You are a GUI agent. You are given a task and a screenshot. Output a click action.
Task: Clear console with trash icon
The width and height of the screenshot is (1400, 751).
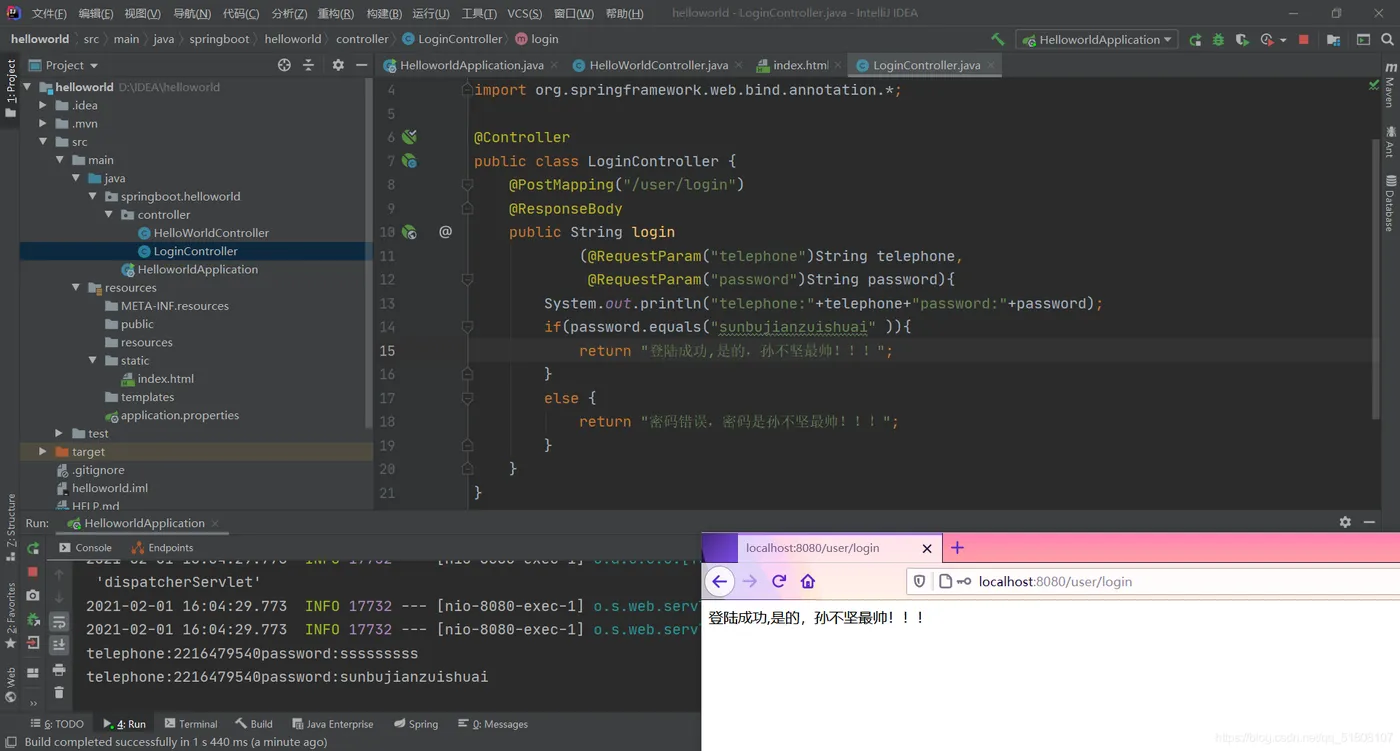point(59,692)
